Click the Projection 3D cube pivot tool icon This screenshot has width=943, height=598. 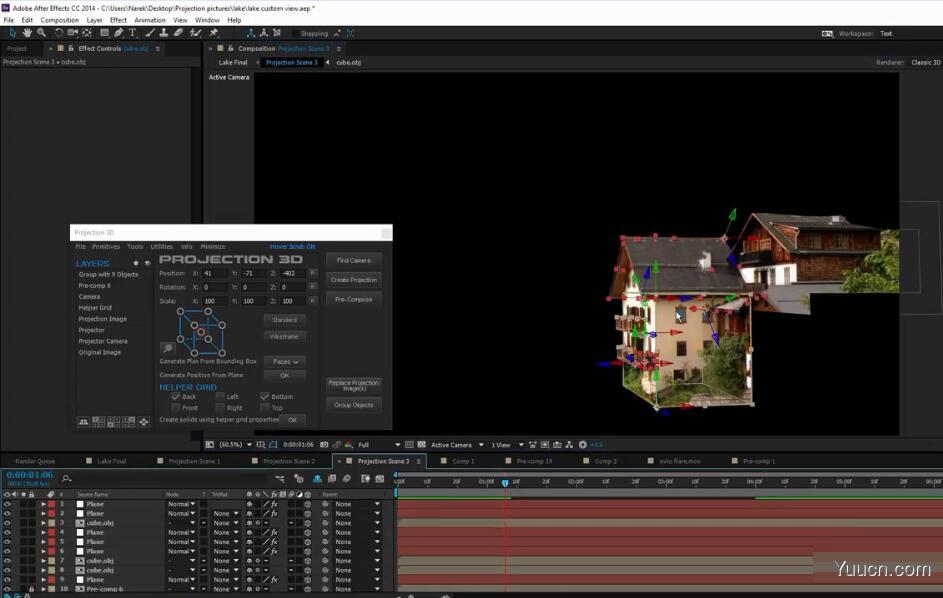[x=168, y=348]
